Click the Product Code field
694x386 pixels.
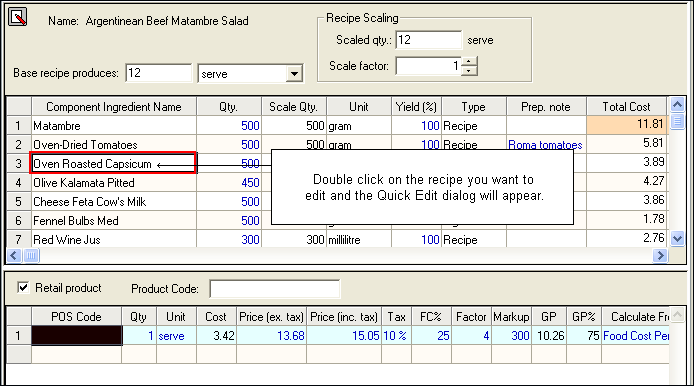coord(274,289)
